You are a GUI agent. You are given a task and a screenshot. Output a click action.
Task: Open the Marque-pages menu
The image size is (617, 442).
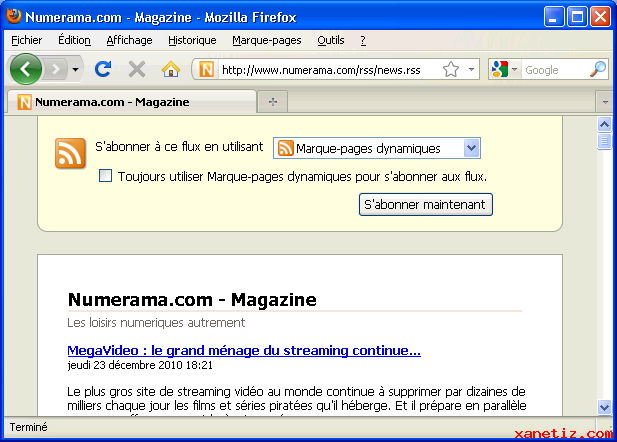click(x=267, y=40)
